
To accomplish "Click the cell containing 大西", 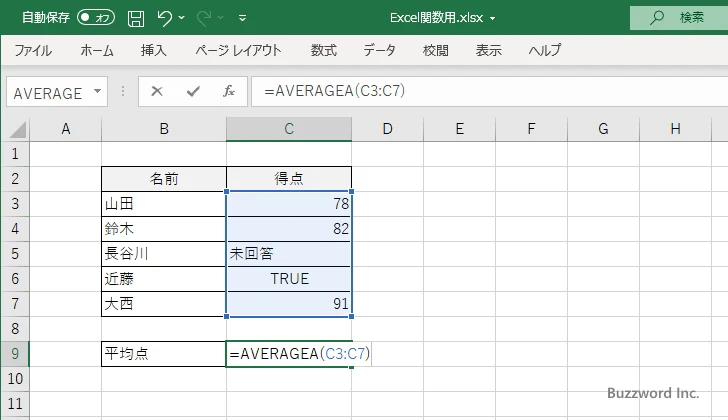I will click(164, 304).
